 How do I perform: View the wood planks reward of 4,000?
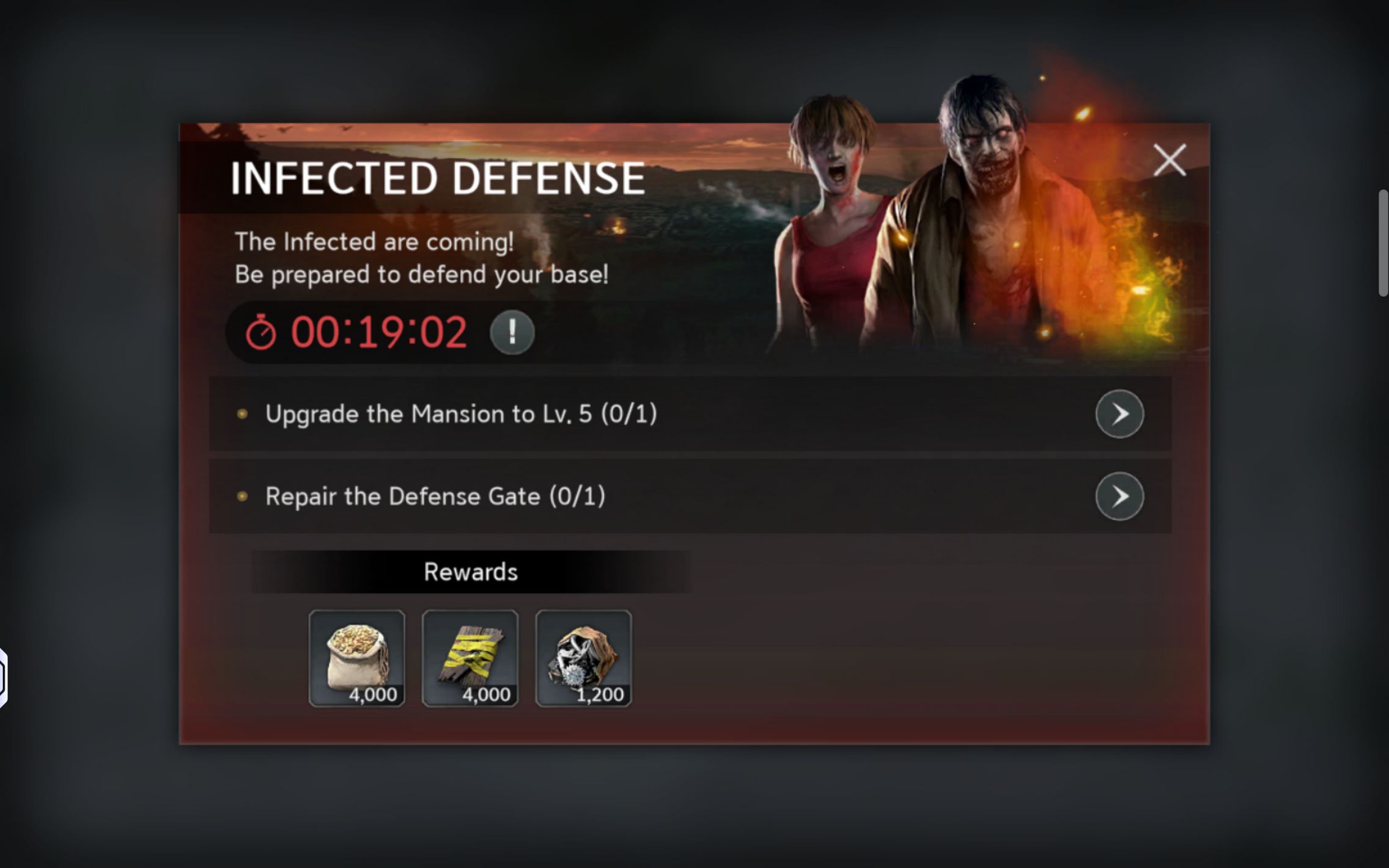point(470,658)
